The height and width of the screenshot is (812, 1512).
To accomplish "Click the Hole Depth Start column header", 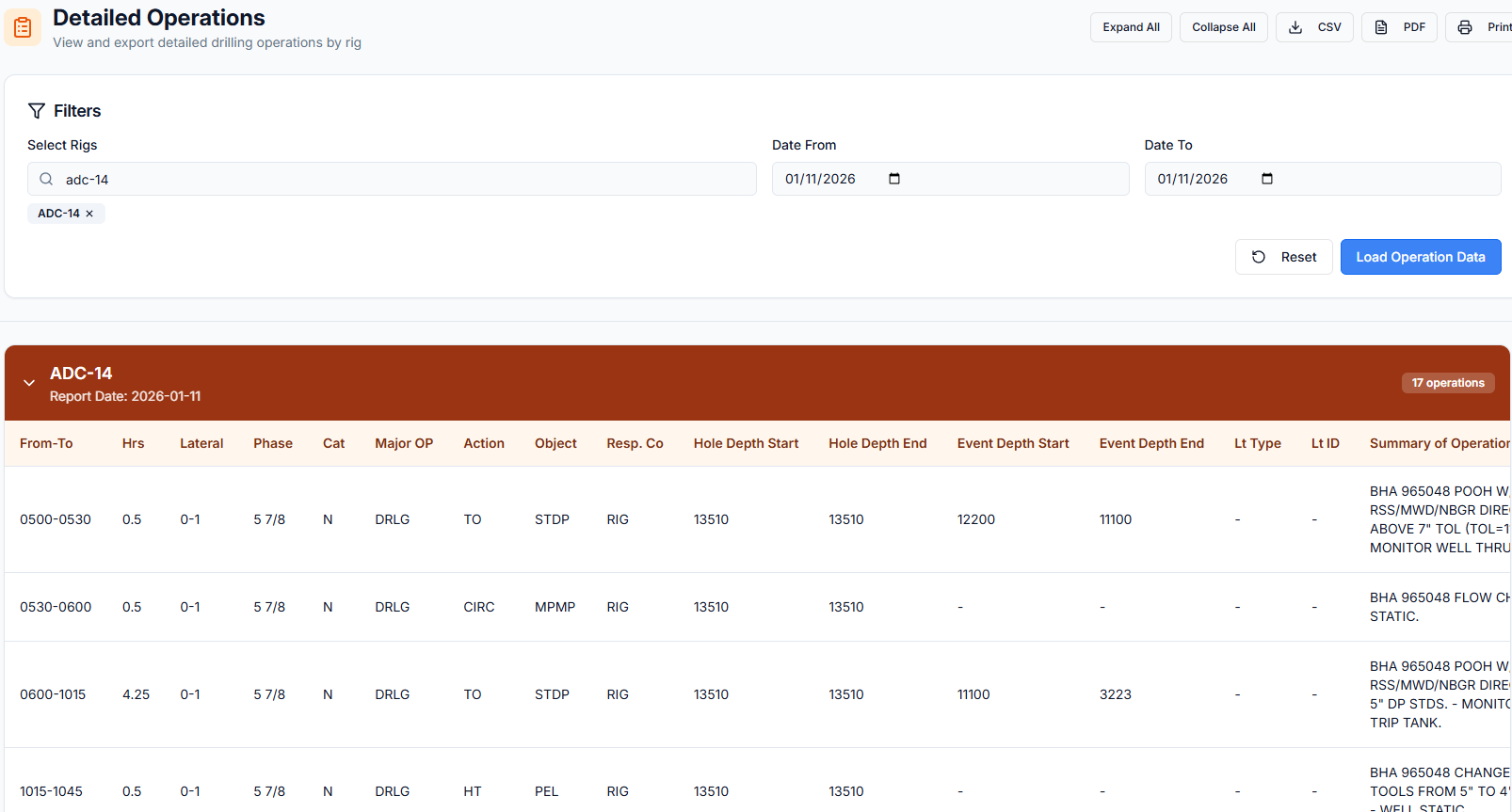I will tap(746, 443).
